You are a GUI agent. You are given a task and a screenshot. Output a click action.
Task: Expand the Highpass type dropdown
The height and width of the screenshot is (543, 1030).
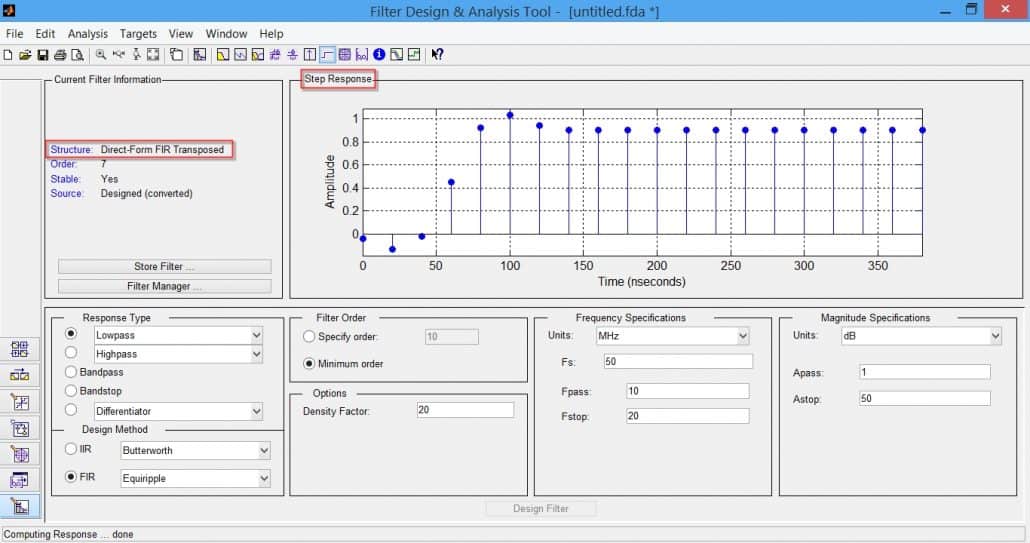tap(256, 354)
